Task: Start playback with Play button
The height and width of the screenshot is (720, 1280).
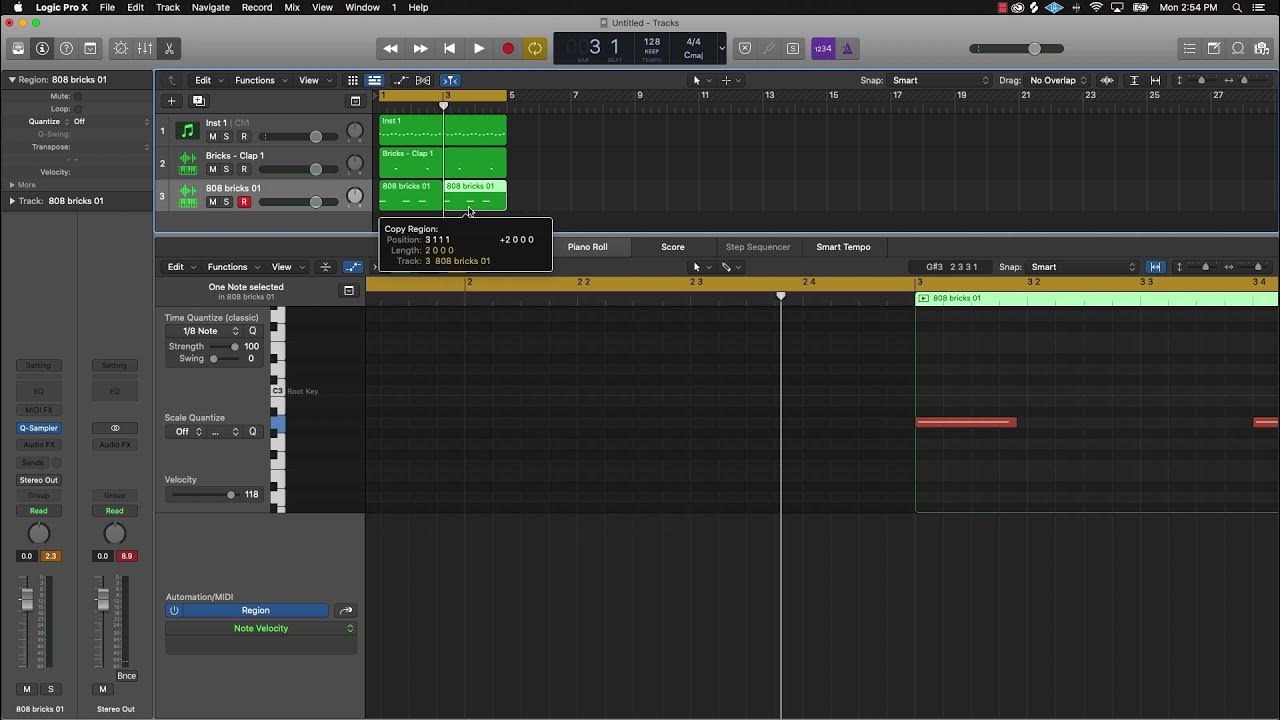Action: pos(478,48)
